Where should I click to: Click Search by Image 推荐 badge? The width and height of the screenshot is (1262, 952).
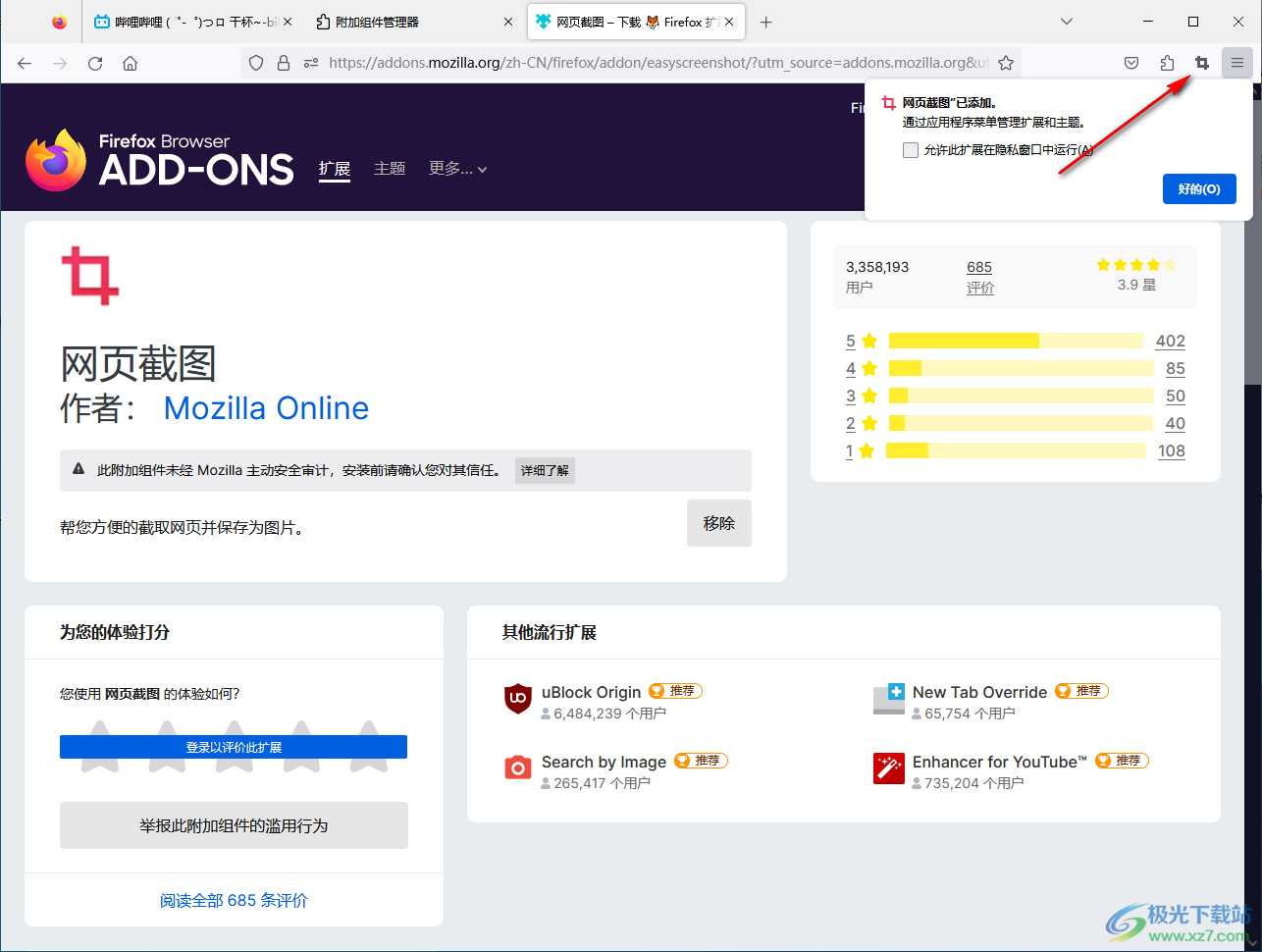point(701,761)
